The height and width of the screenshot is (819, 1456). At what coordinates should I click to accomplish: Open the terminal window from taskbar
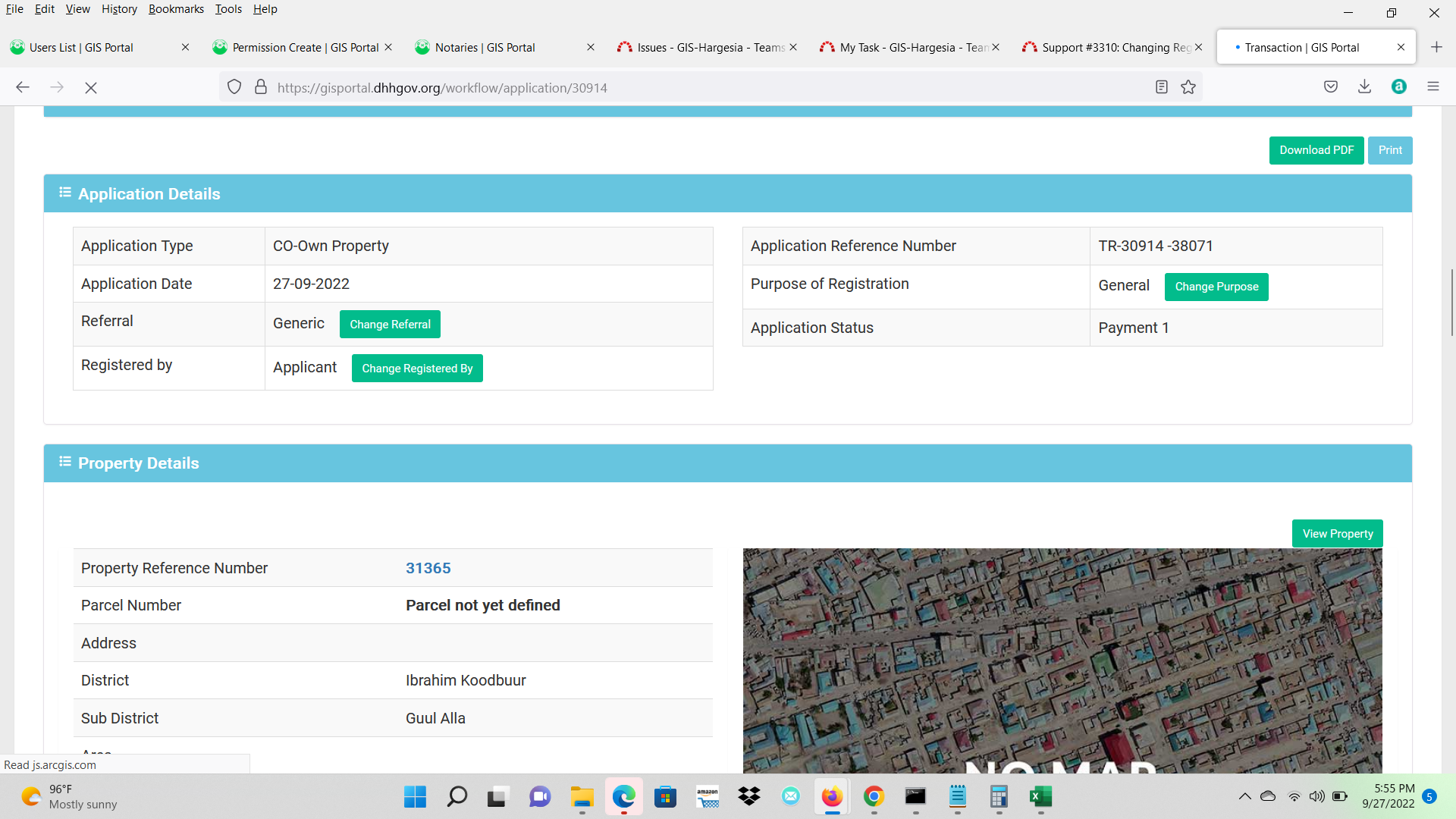915,796
